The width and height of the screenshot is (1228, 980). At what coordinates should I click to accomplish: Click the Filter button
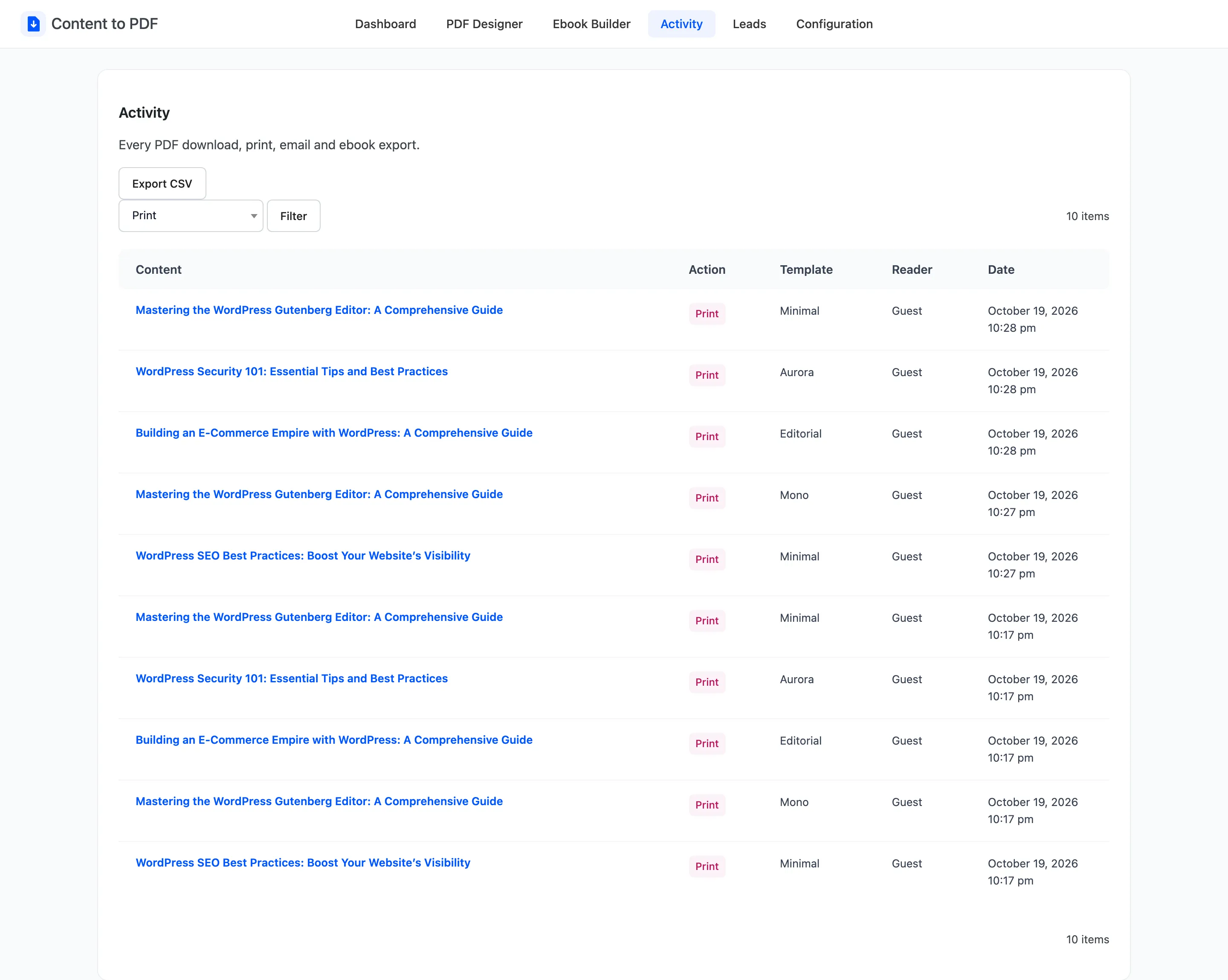(x=293, y=216)
